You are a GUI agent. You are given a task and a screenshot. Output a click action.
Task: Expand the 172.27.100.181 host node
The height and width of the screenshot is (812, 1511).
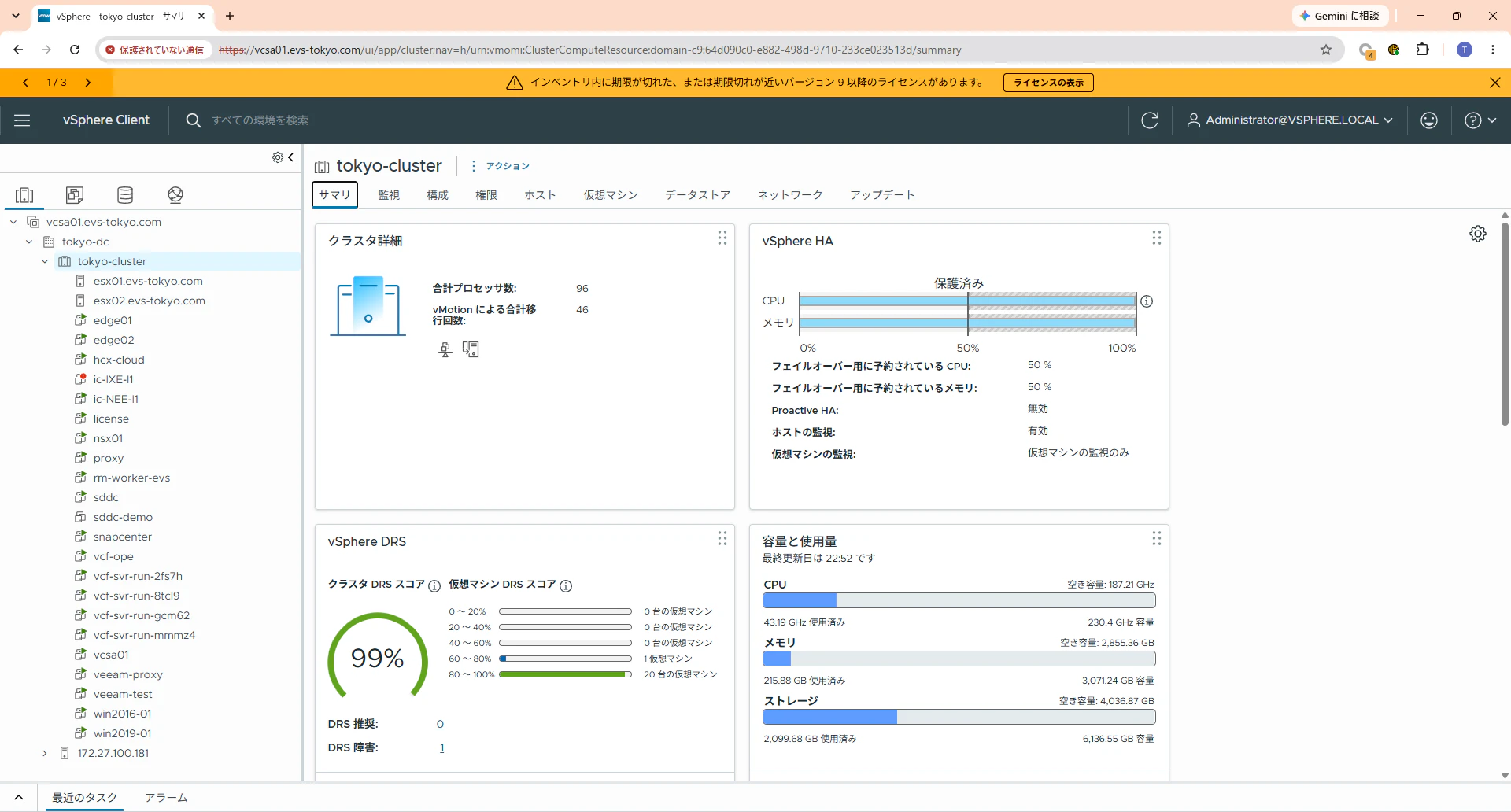[x=45, y=754]
